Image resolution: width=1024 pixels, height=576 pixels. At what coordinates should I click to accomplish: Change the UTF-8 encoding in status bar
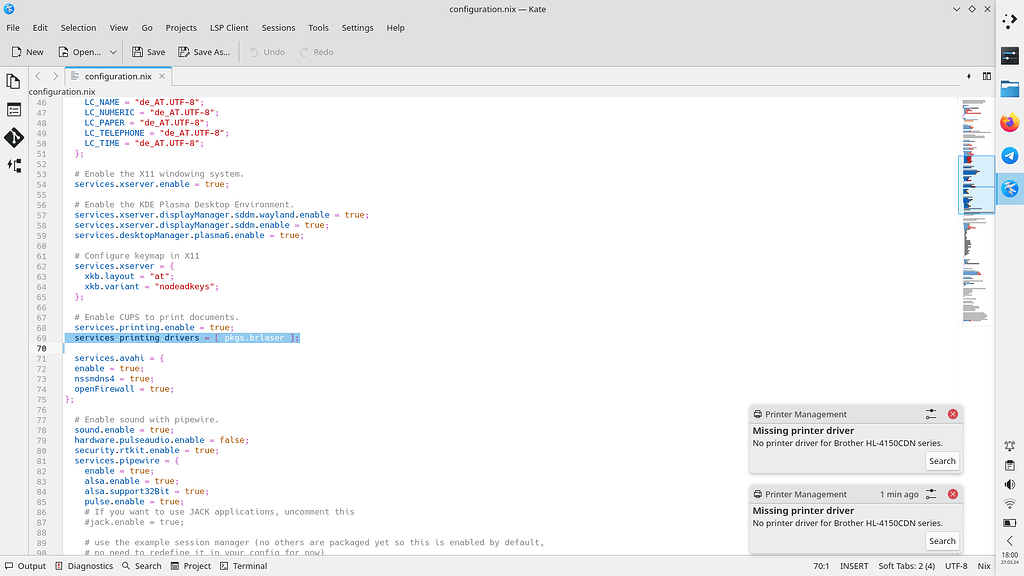point(956,566)
